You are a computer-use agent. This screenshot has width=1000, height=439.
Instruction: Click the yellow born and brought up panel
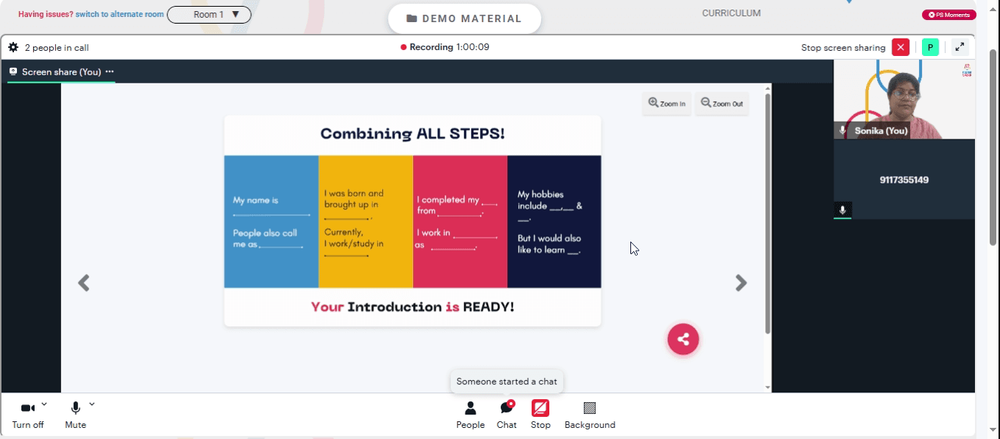click(x=365, y=221)
